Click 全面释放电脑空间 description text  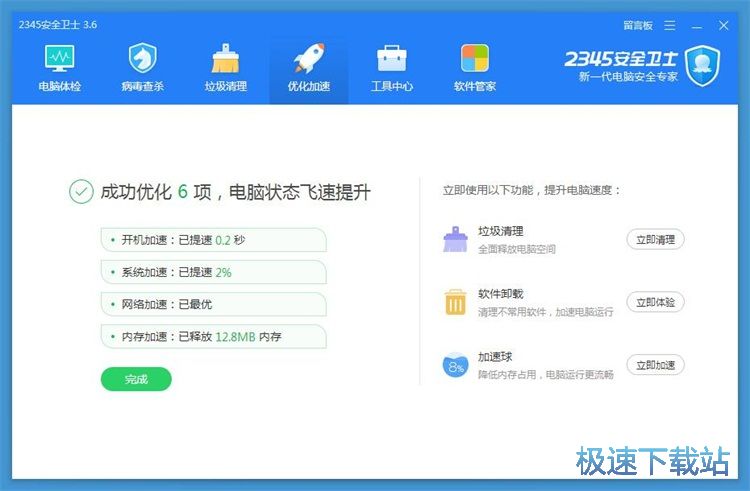(517, 249)
